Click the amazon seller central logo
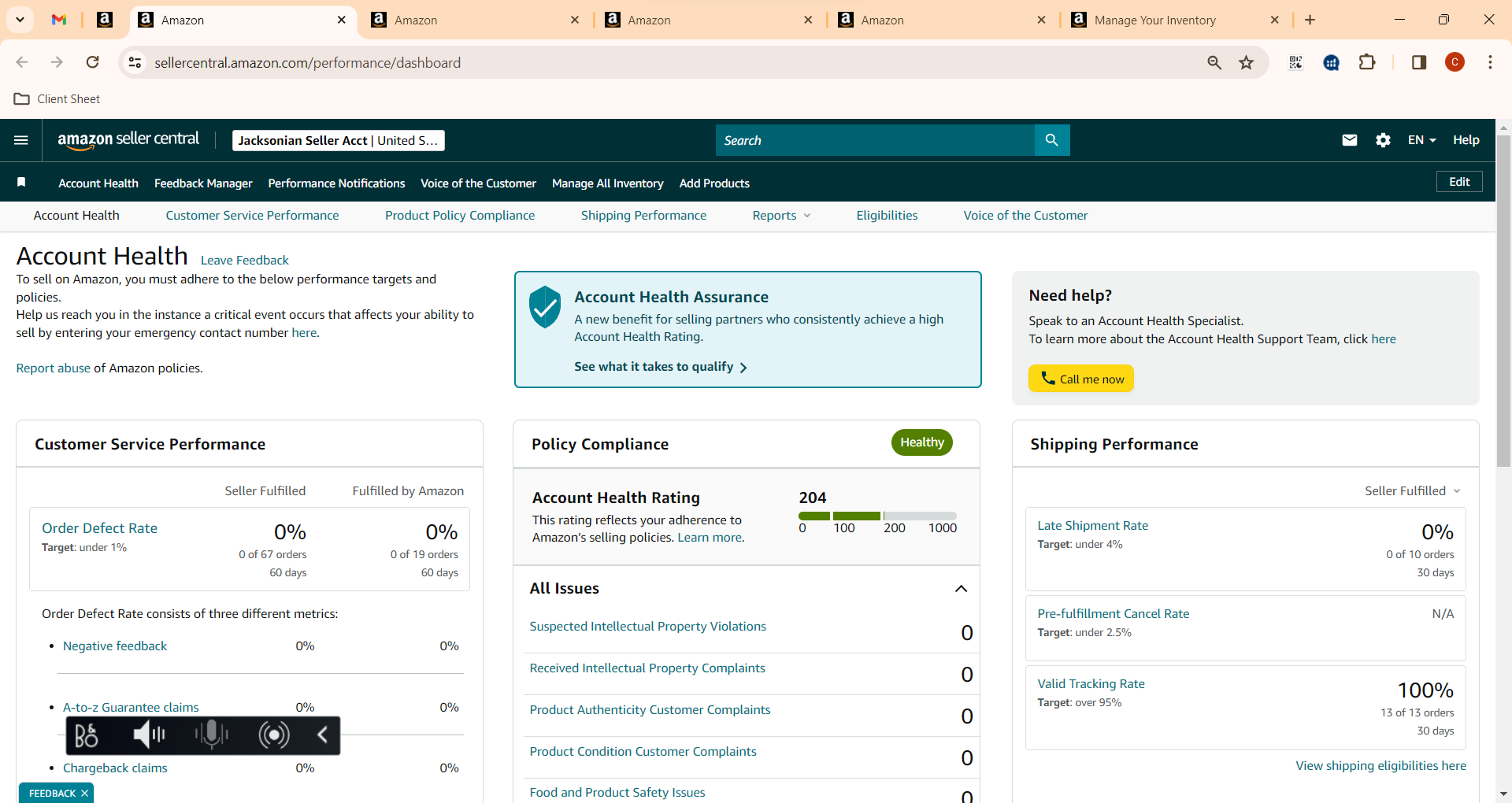This screenshot has height=803, width=1512. pos(128,140)
